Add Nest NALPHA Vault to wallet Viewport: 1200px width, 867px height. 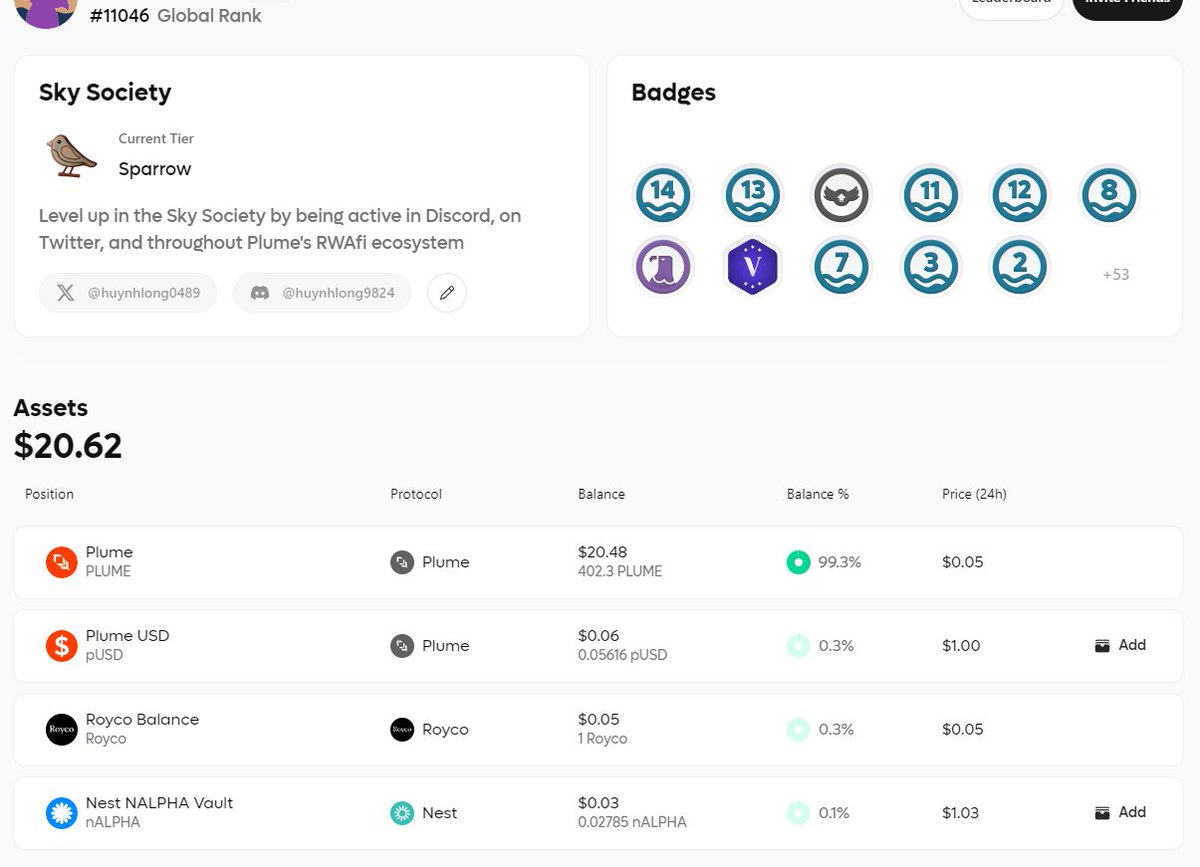1120,812
